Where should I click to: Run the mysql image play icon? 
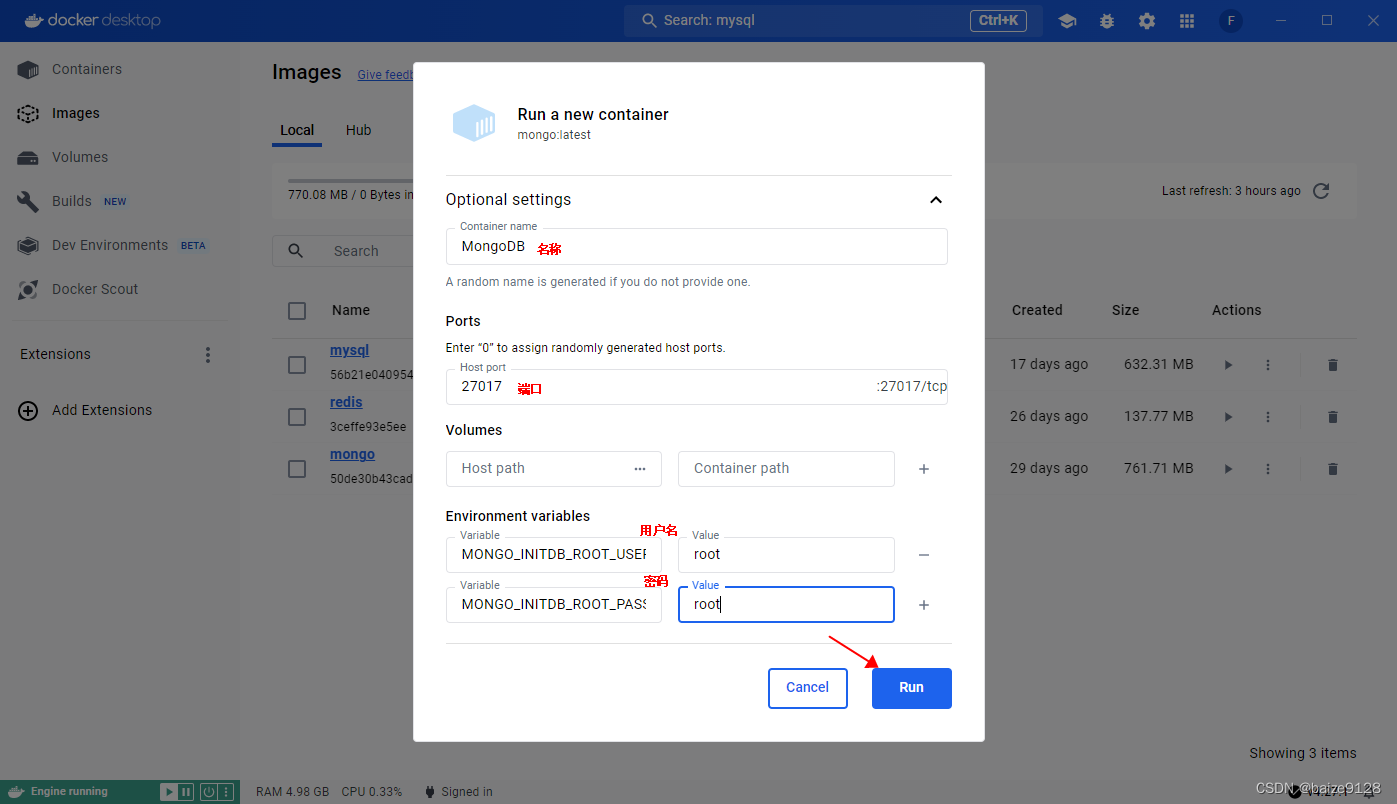tap(1228, 365)
